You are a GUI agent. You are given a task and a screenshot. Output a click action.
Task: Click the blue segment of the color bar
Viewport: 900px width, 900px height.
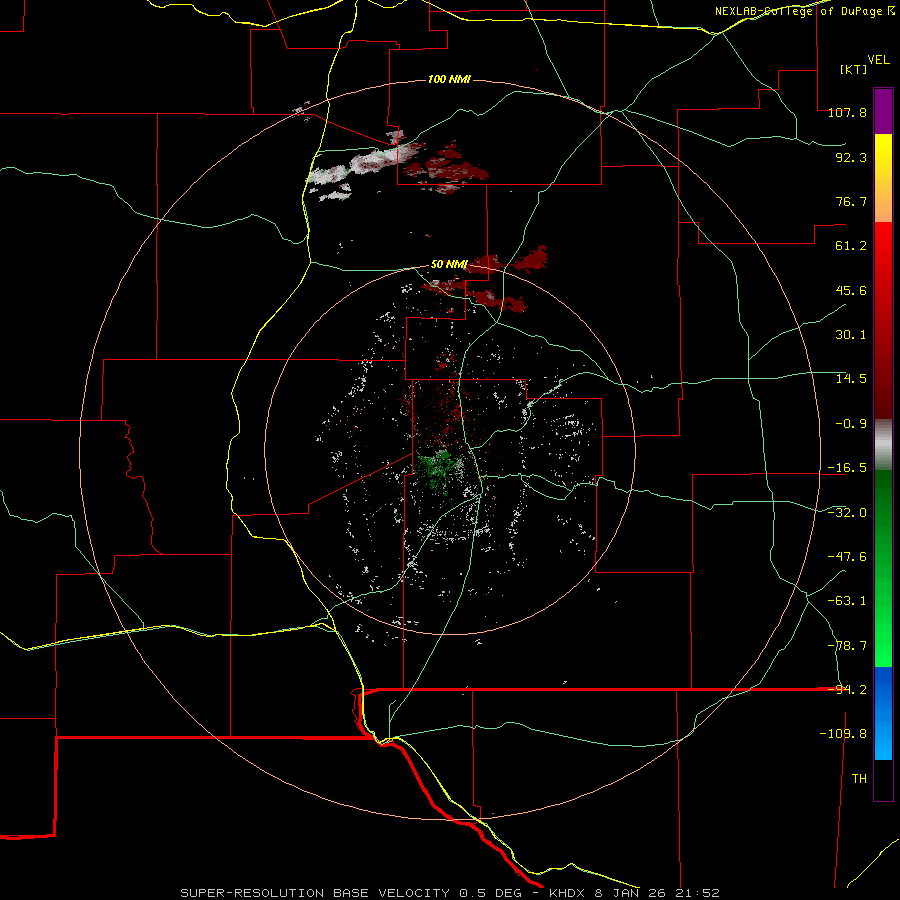883,713
